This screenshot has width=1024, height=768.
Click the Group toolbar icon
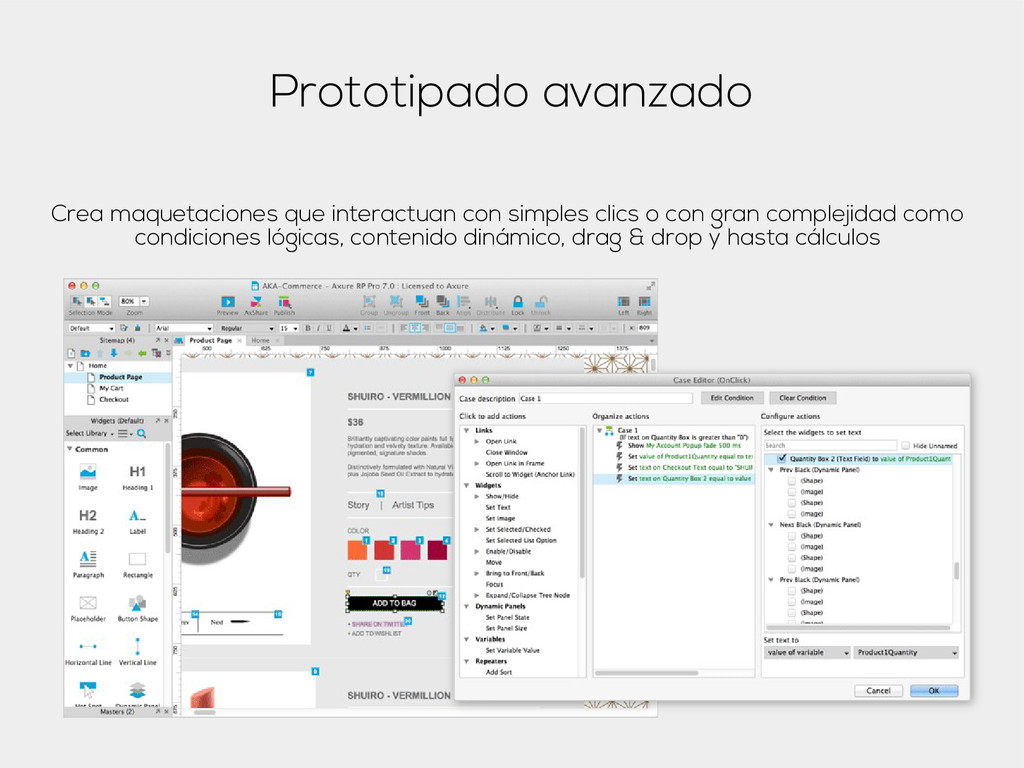pyautogui.click(x=369, y=302)
